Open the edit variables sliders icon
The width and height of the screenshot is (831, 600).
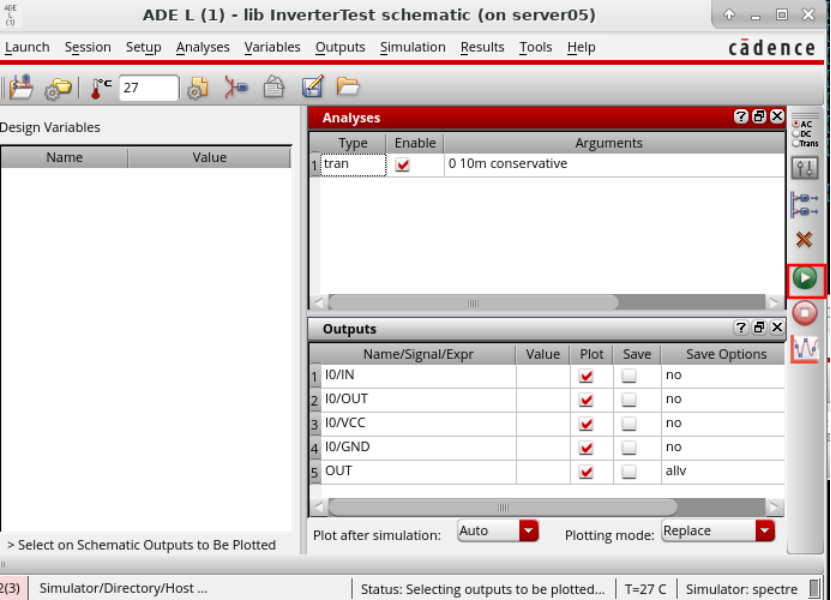click(x=805, y=170)
